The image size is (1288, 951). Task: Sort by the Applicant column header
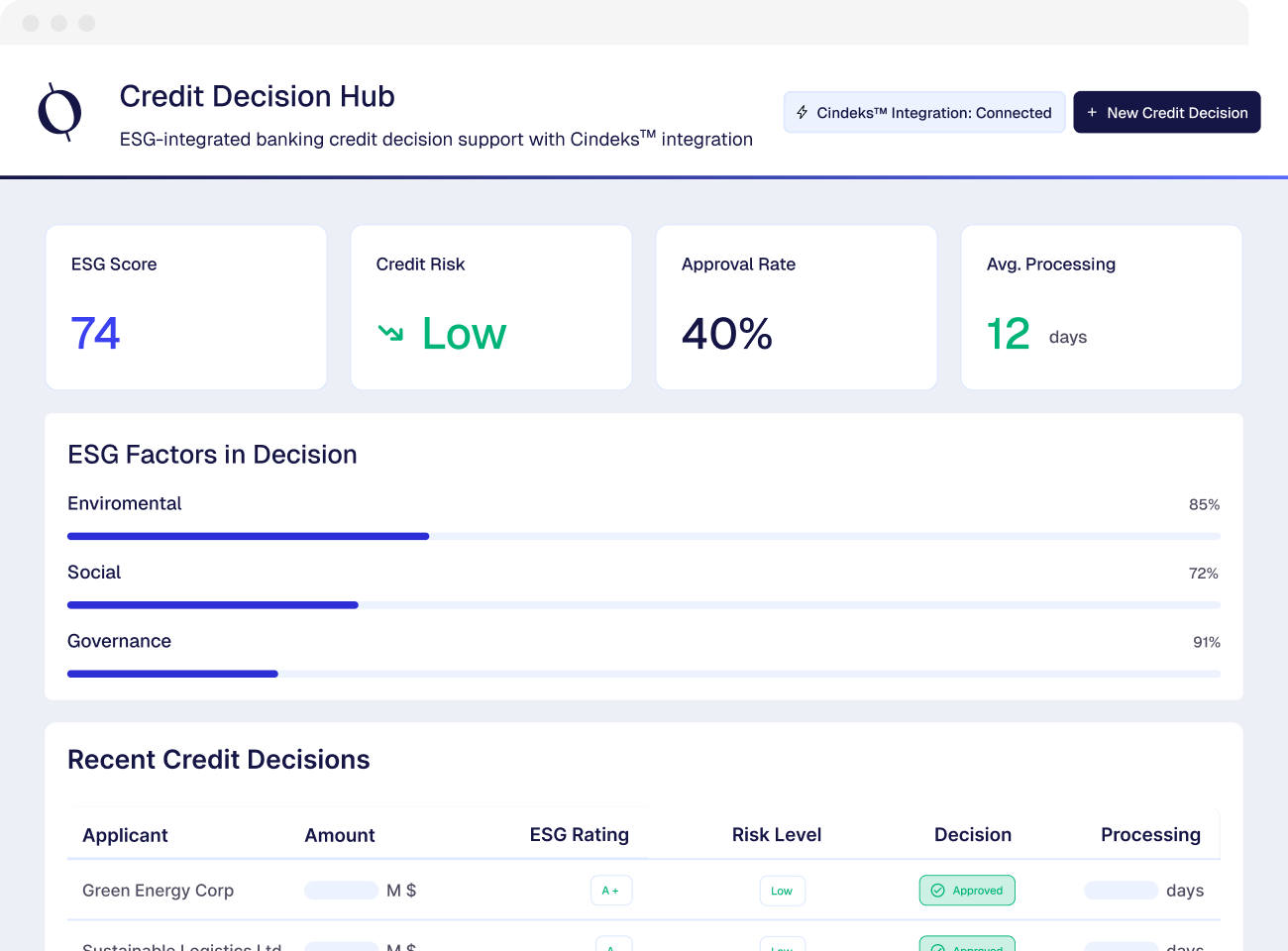[125, 835]
